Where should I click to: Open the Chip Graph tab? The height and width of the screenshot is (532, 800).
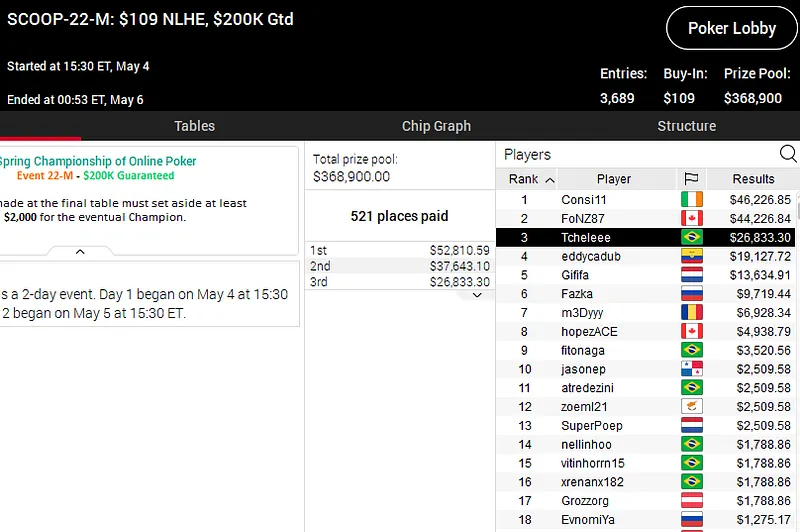click(x=436, y=126)
